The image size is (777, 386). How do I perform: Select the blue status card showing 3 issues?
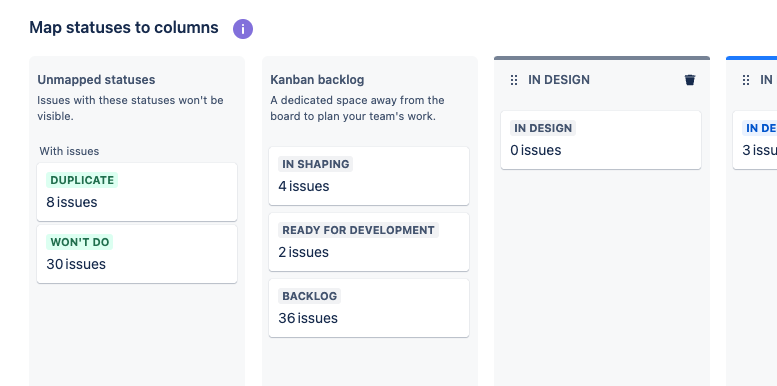(x=755, y=140)
